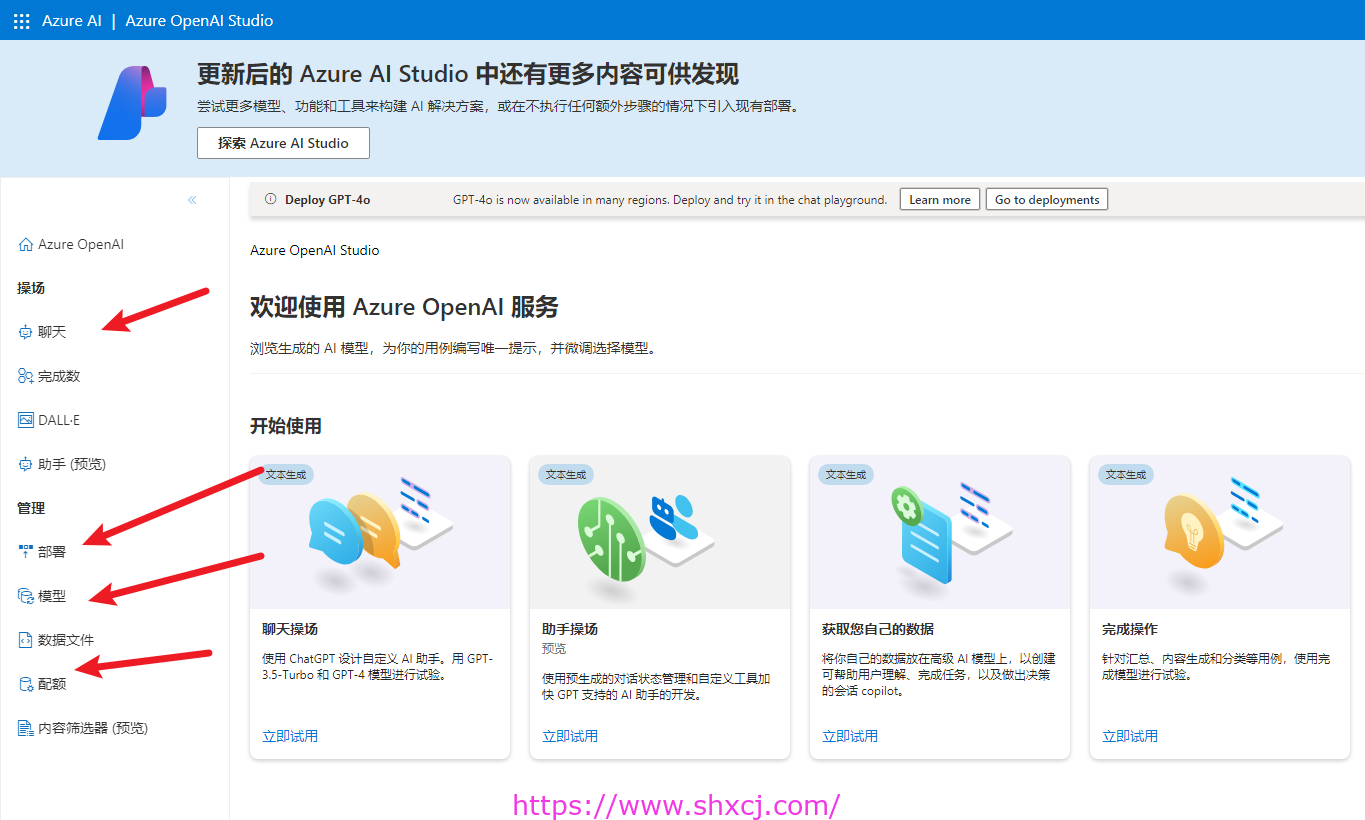The image size is (1365, 820).
Task: Click the 文本生成 tag on 助手操场 card
Action: click(566, 474)
